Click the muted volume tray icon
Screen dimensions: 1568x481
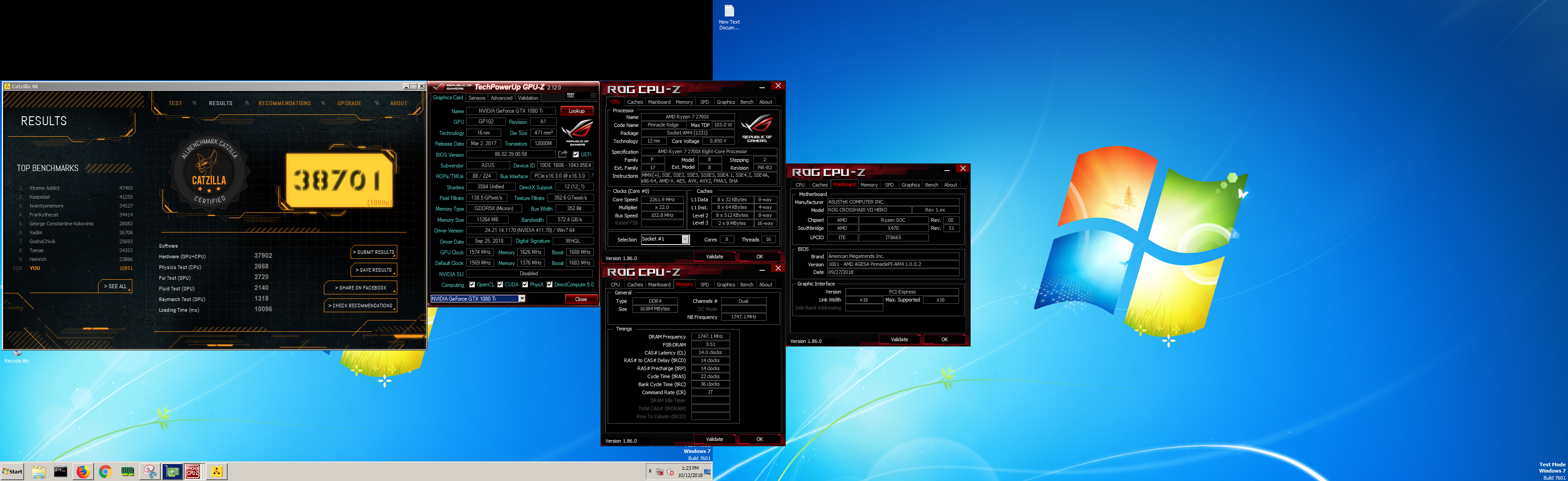[x=670, y=472]
